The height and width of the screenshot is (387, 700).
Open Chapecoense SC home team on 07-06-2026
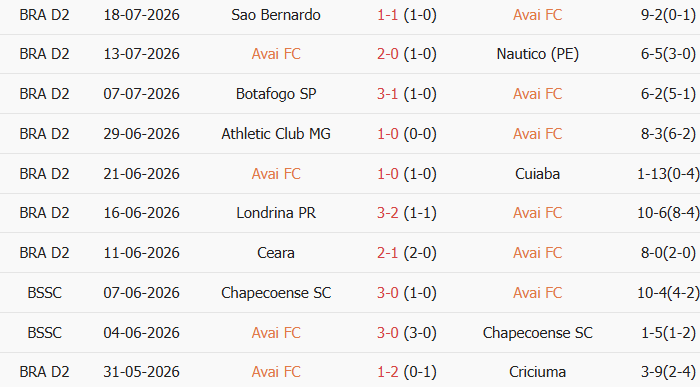click(276, 293)
